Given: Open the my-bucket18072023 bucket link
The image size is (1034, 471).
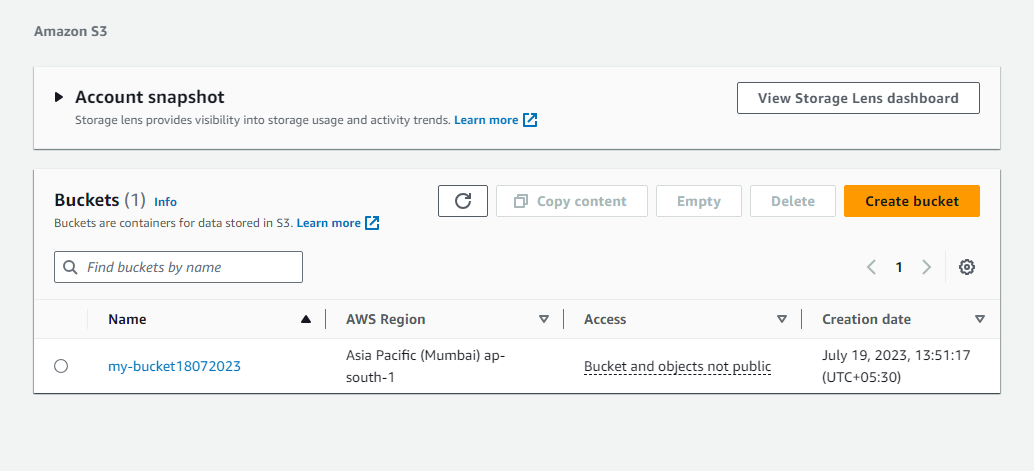Looking at the screenshot, I should 174,366.
